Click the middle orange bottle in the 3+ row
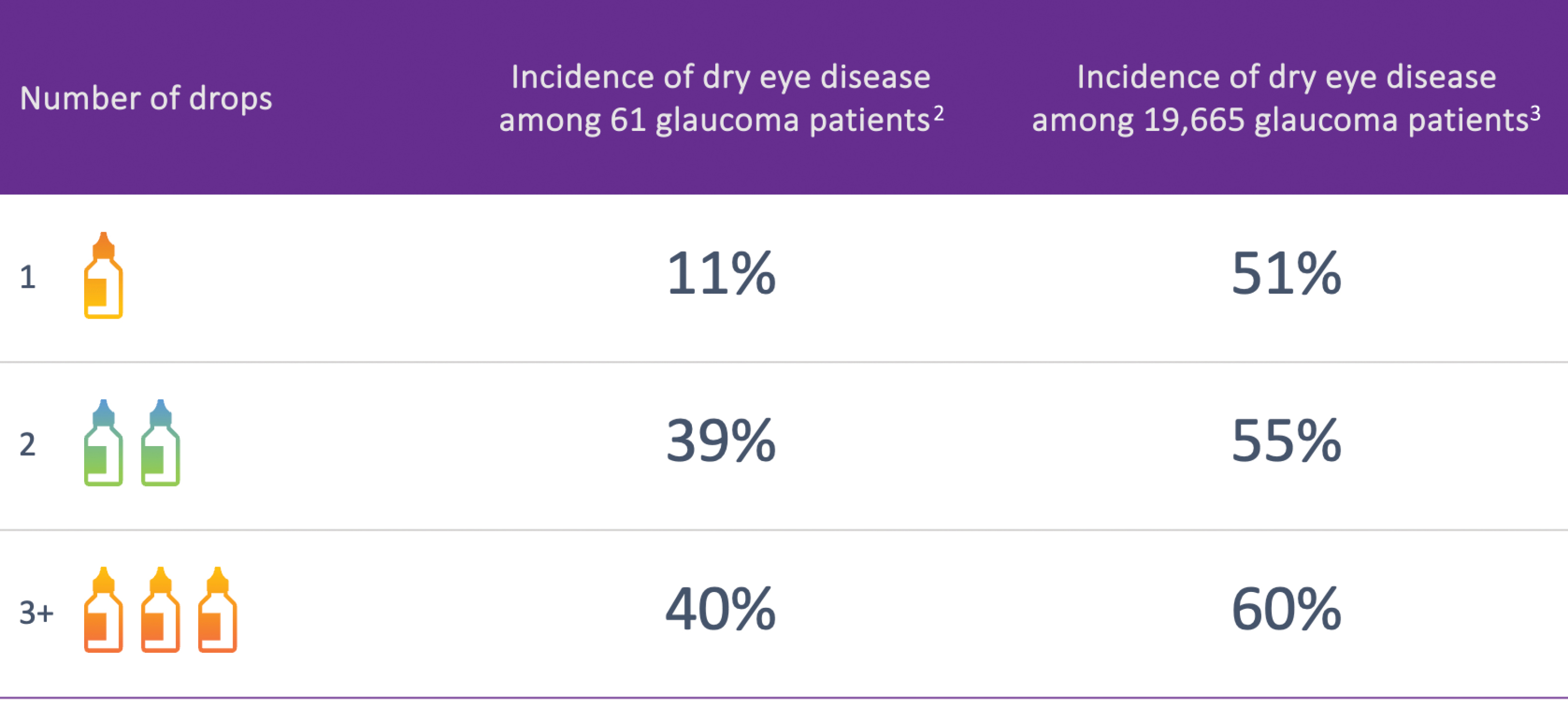The height and width of the screenshot is (705, 1568). (x=160, y=610)
